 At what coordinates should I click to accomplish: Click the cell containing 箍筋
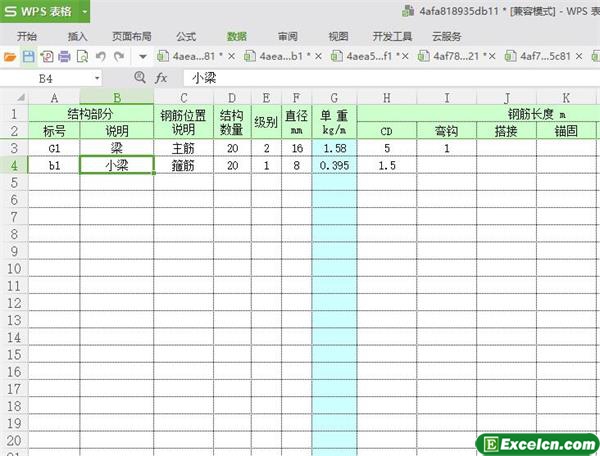coord(184,165)
